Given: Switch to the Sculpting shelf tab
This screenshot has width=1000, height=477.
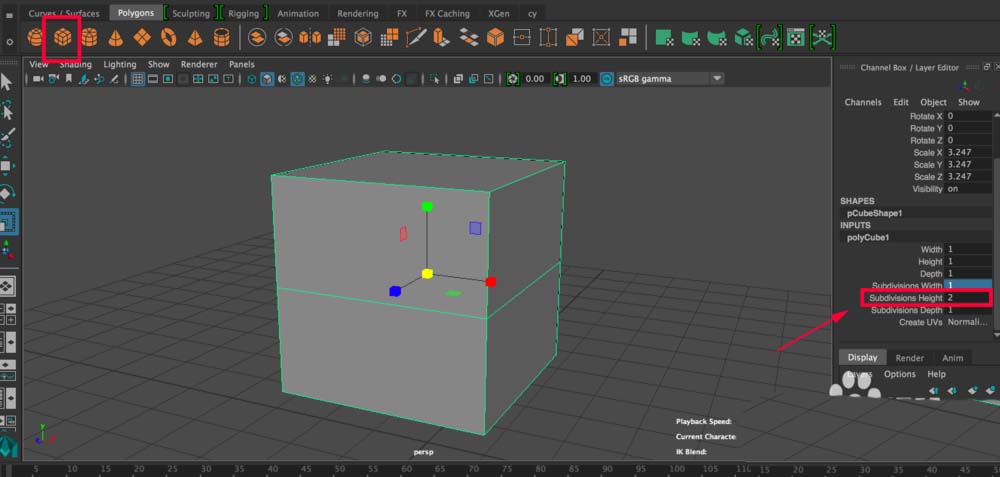Looking at the screenshot, I should 191,13.
